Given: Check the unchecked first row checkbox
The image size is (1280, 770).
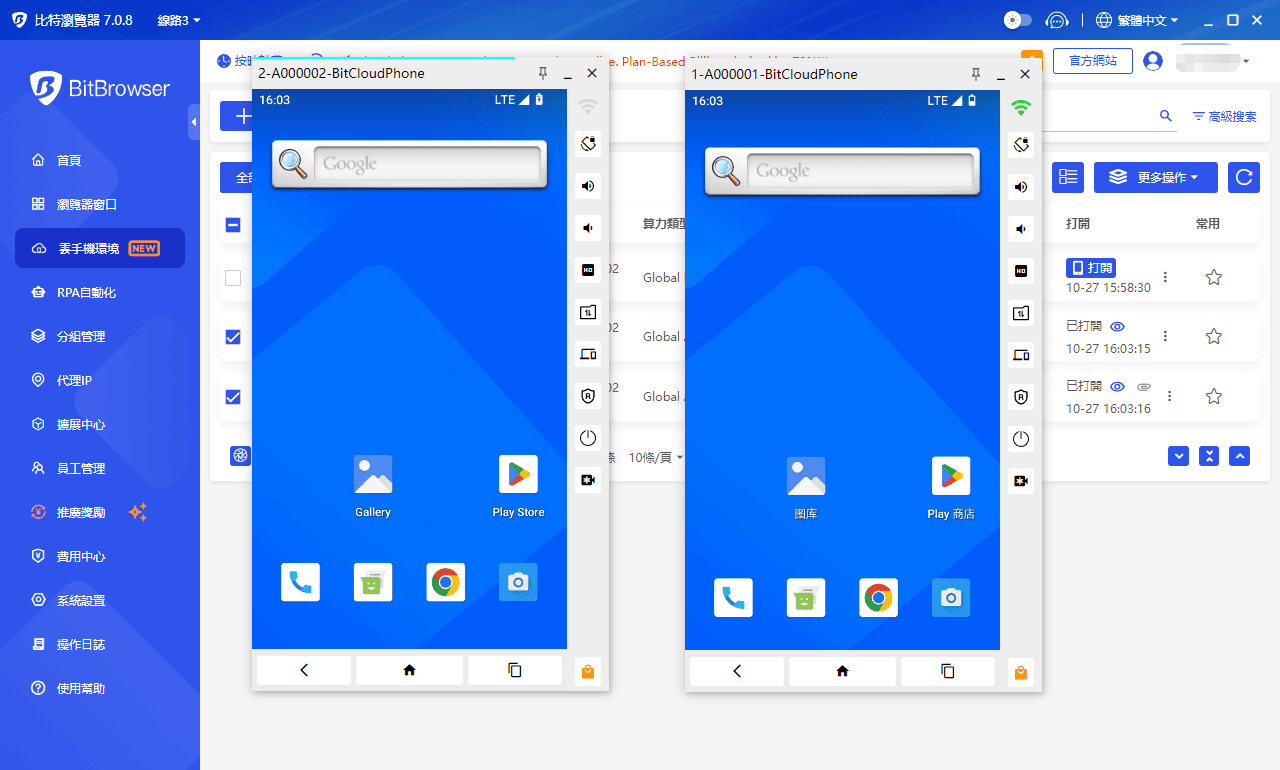Looking at the screenshot, I should (x=233, y=278).
